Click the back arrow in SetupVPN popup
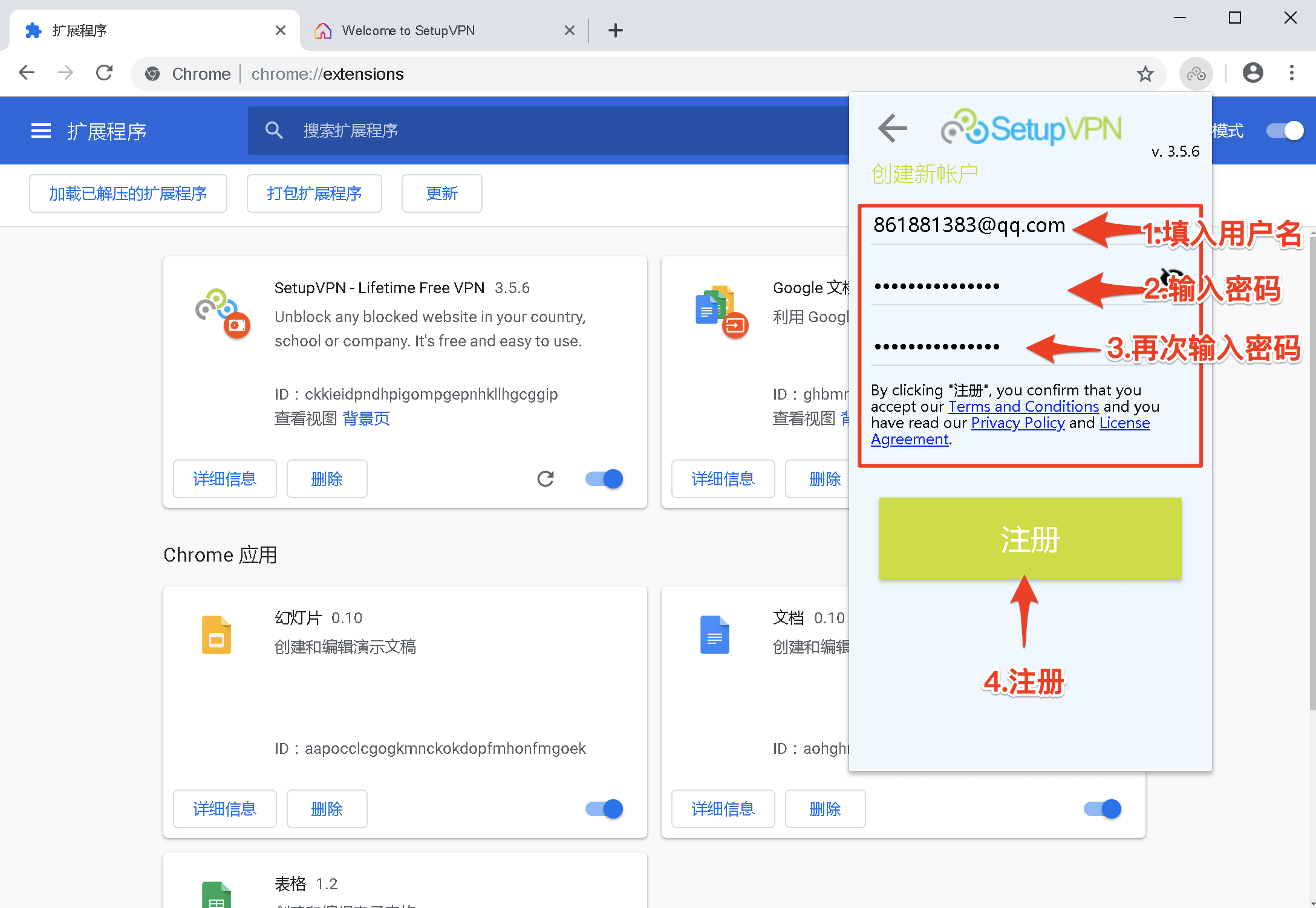This screenshot has height=908, width=1316. tap(892, 128)
